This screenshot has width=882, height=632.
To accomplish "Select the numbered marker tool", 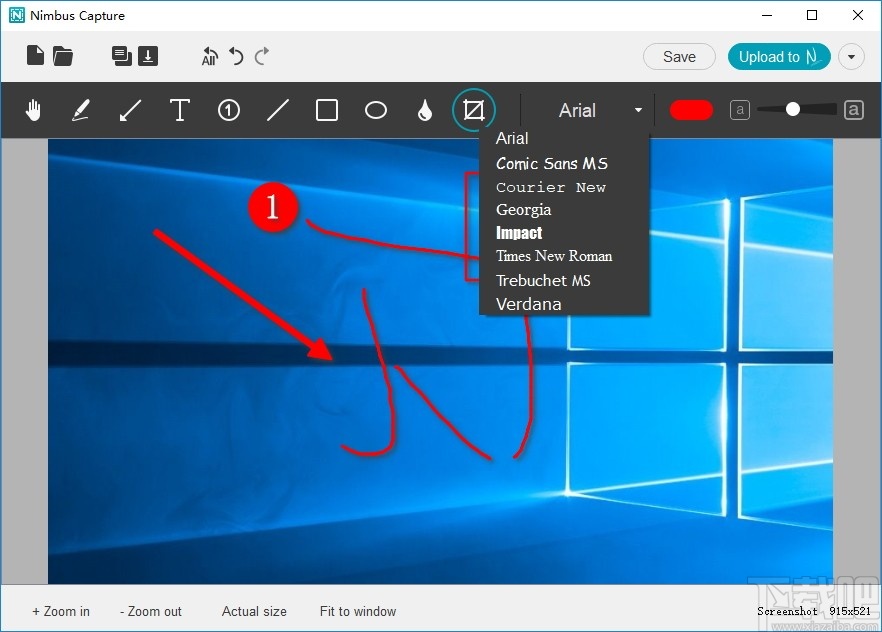I will pos(228,110).
